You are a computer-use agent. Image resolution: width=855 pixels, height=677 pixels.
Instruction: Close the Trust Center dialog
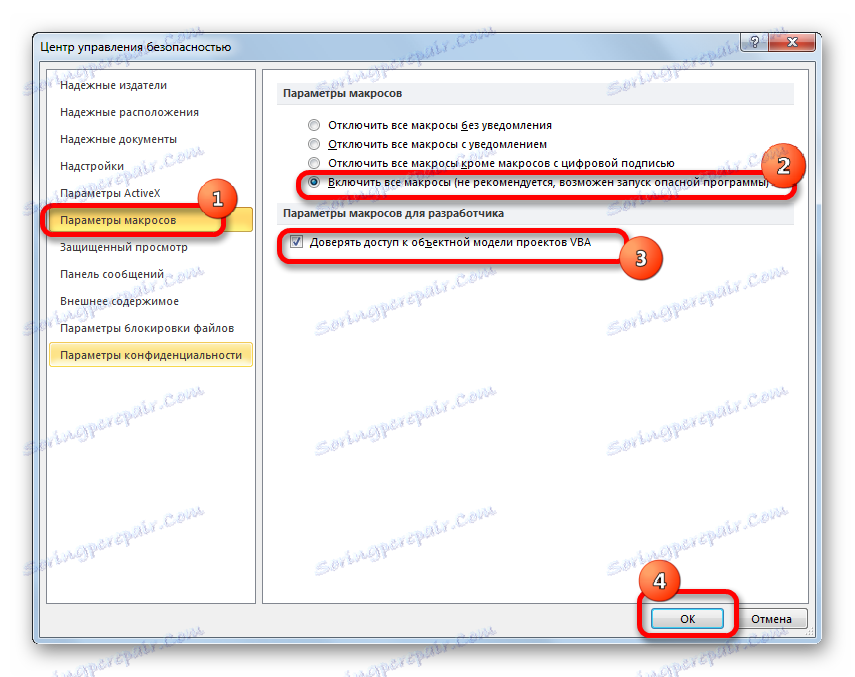pyautogui.click(x=792, y=42)
